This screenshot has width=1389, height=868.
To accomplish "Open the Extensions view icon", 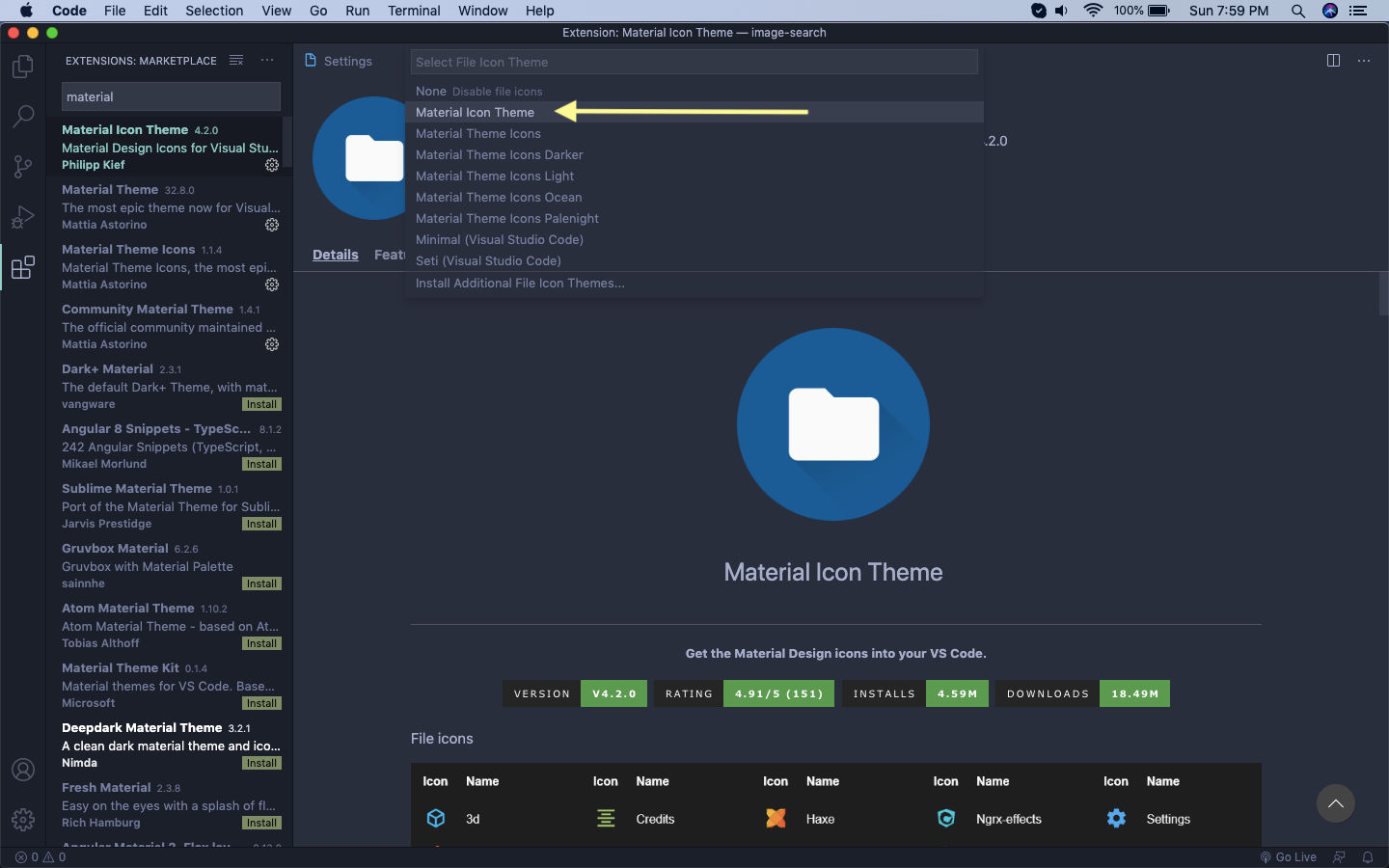I will (23, 267).
